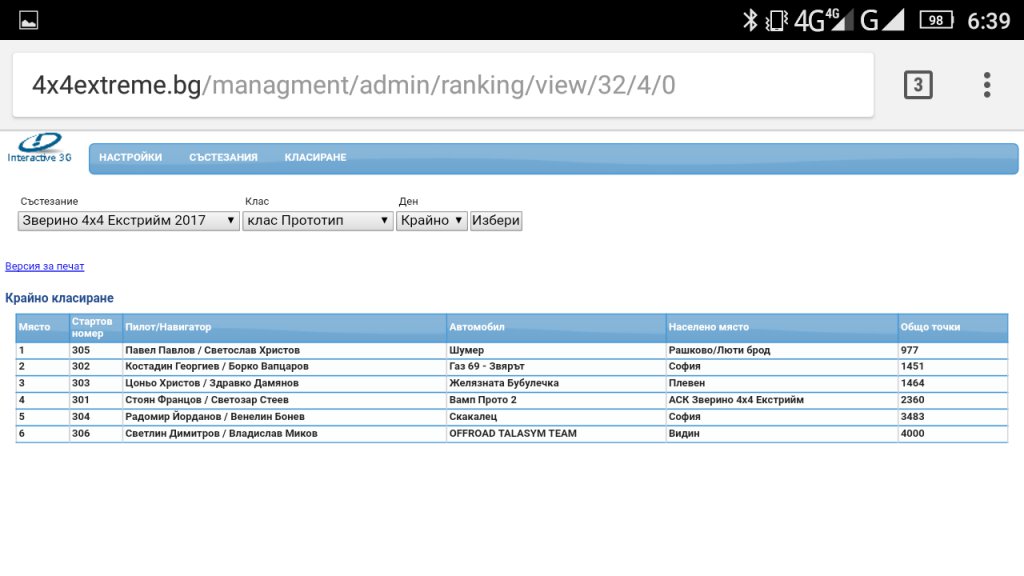1024x576 pixels.
Task: Open the КЛАСИРАНЕ menu item
Action: coord(315,158)
